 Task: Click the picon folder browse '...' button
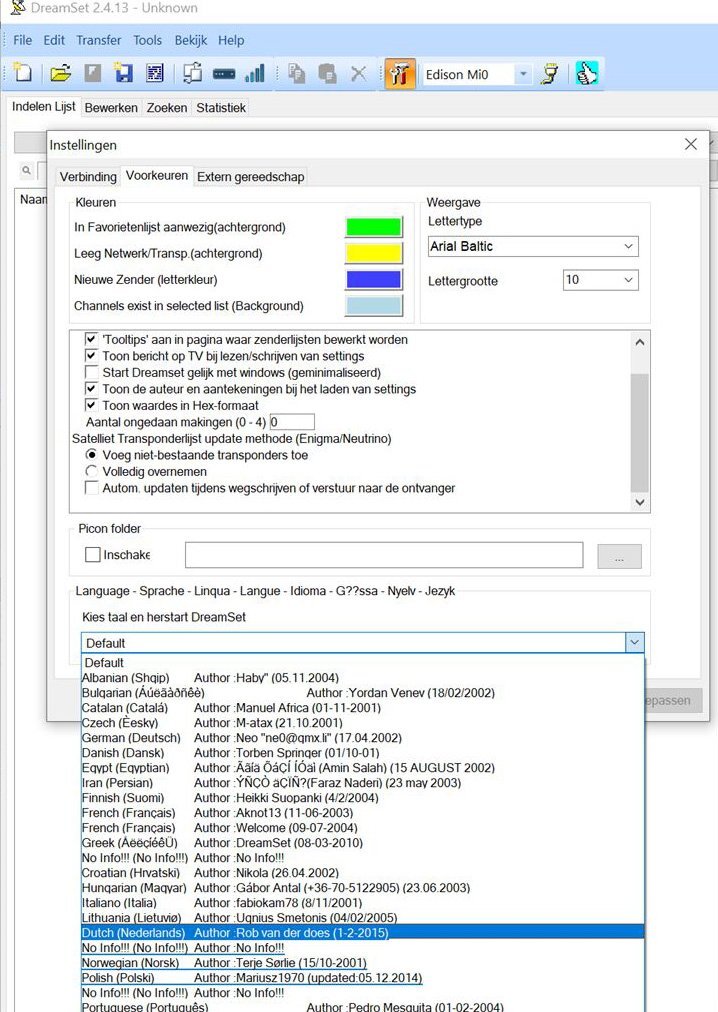tap(619, 557)
